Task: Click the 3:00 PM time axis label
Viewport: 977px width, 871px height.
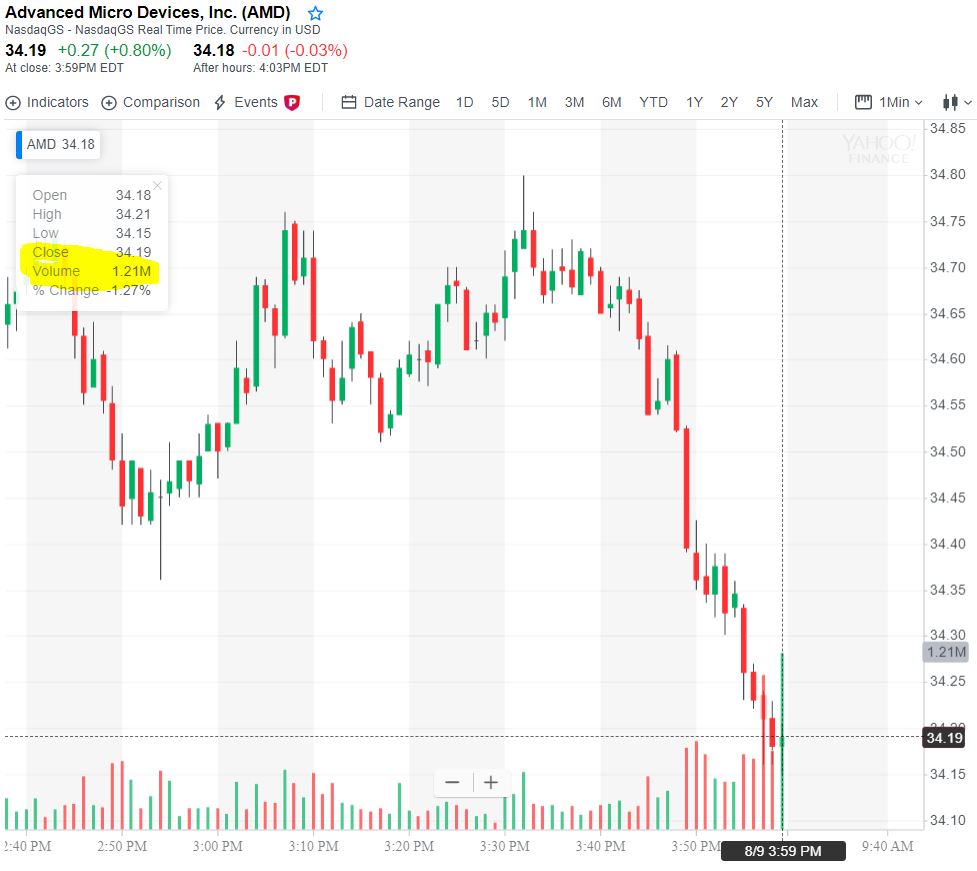Action: point(217,846)
